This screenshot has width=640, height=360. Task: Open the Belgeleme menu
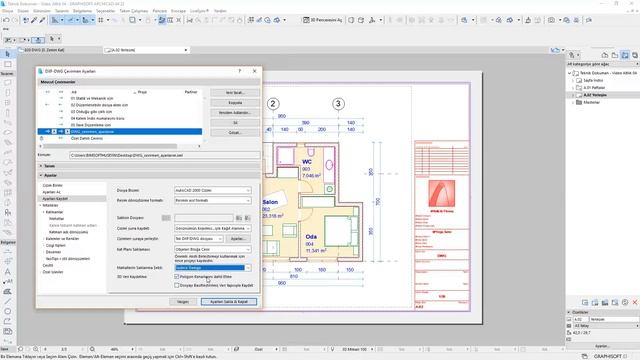tap(82, 11)
